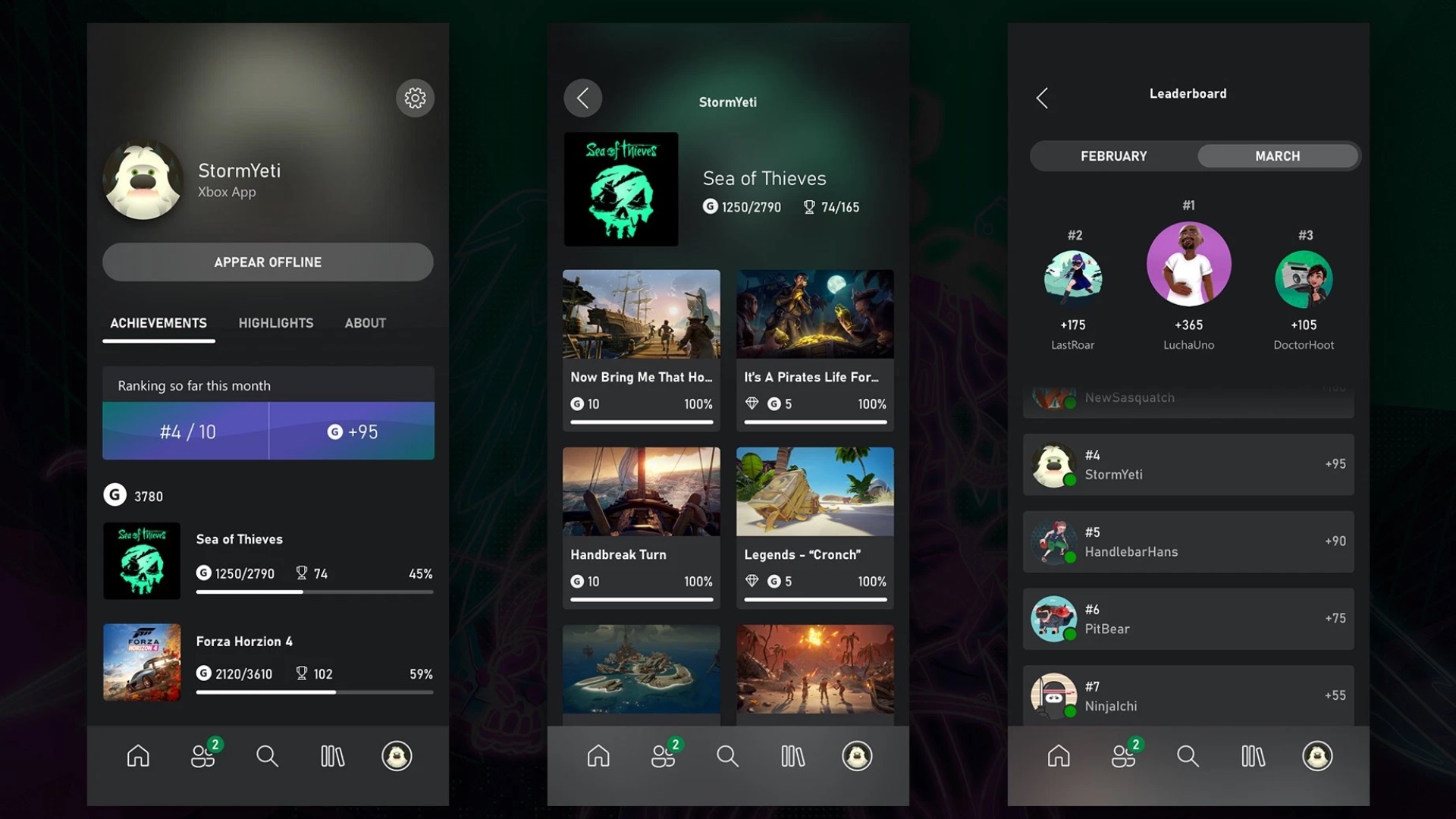
Task: Open Library icon in profile panel navigation
Action: click(x=332, y=755)
